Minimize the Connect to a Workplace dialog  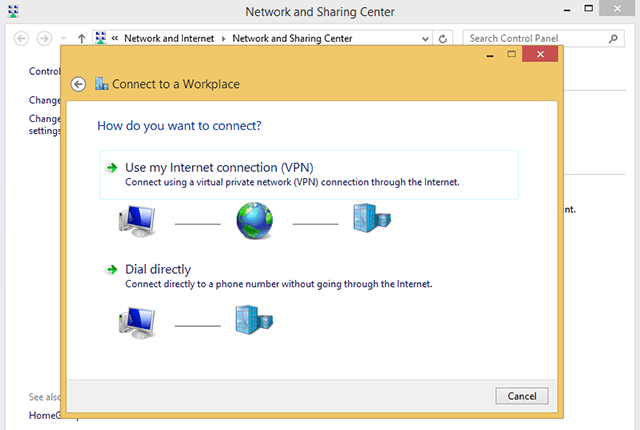click(x=490, y=55)
